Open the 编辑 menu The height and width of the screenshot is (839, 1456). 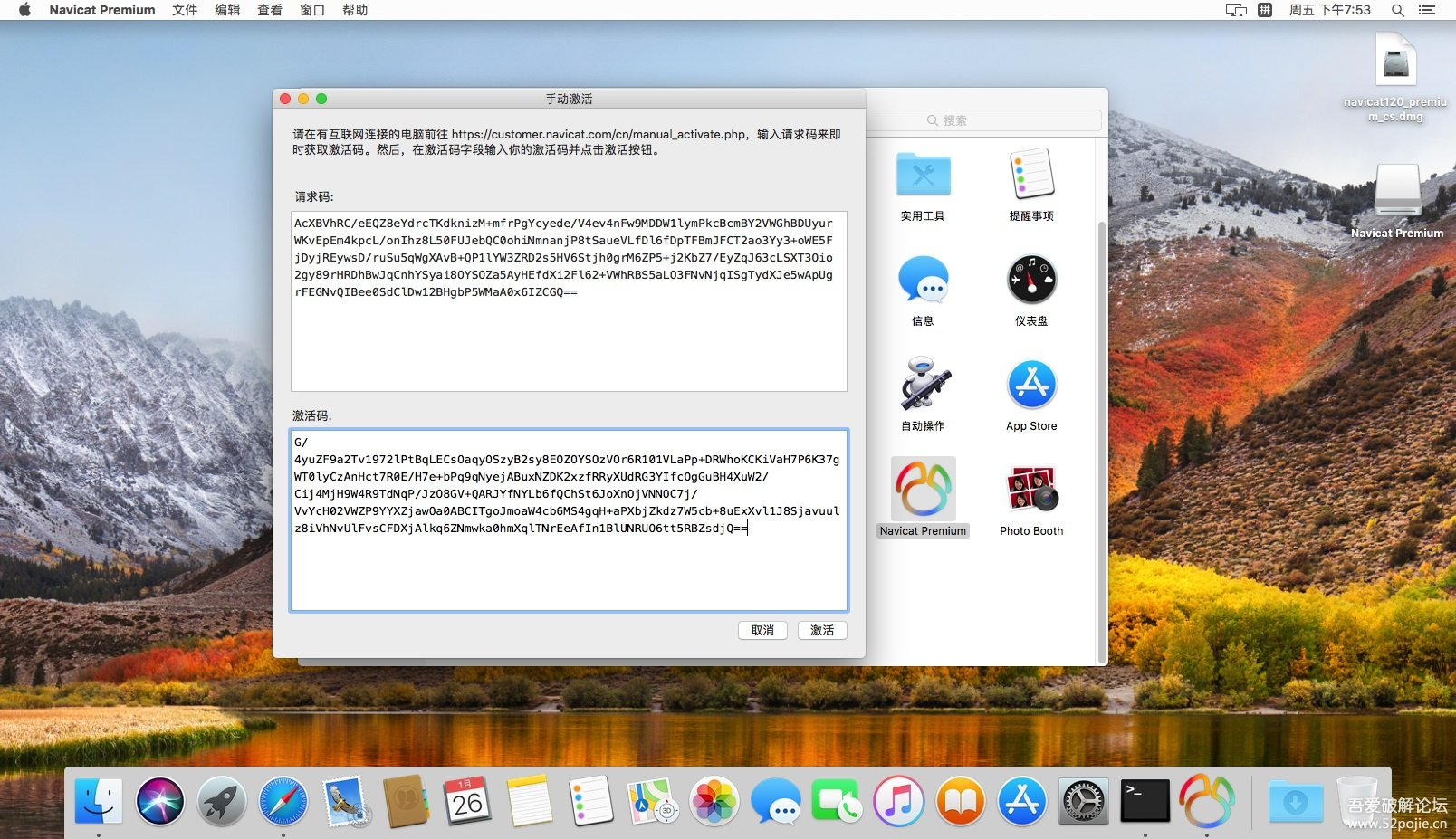(x=227, y=10)
